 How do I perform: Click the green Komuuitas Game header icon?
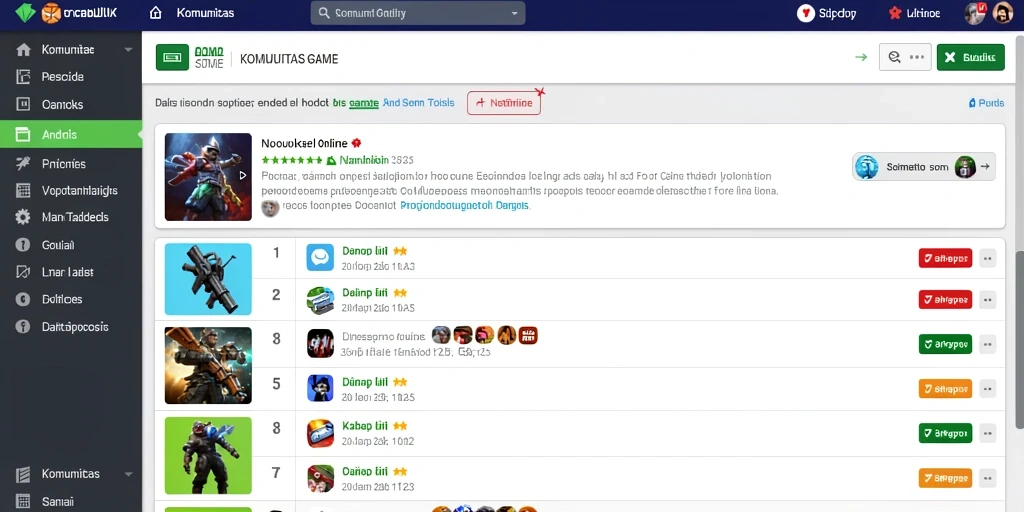coord(172,57)
